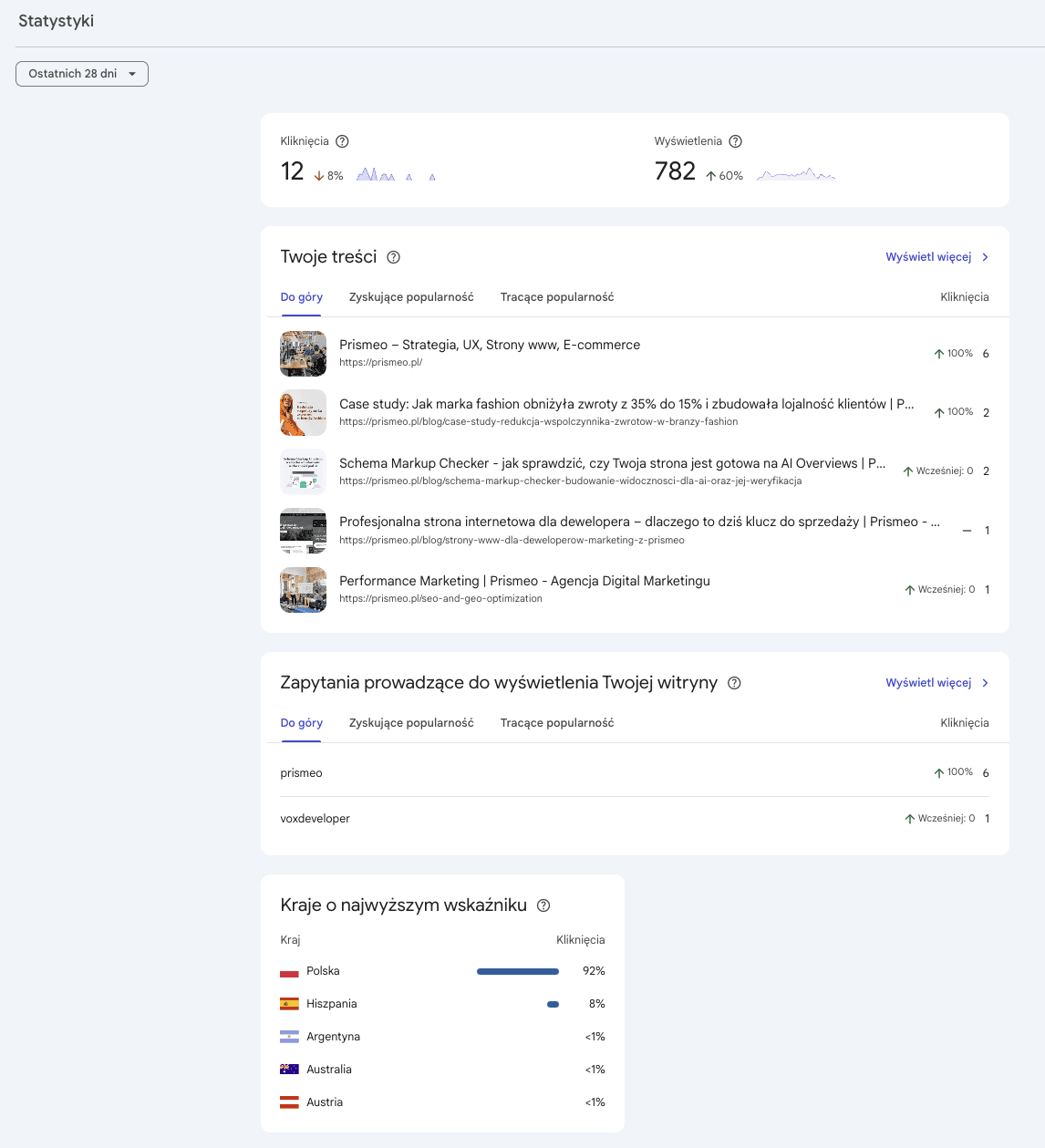This screenshot has height=1148, width=1045.
Task: Open Prismeo – Strategia, UX, Strony www title
Action: 490,345
